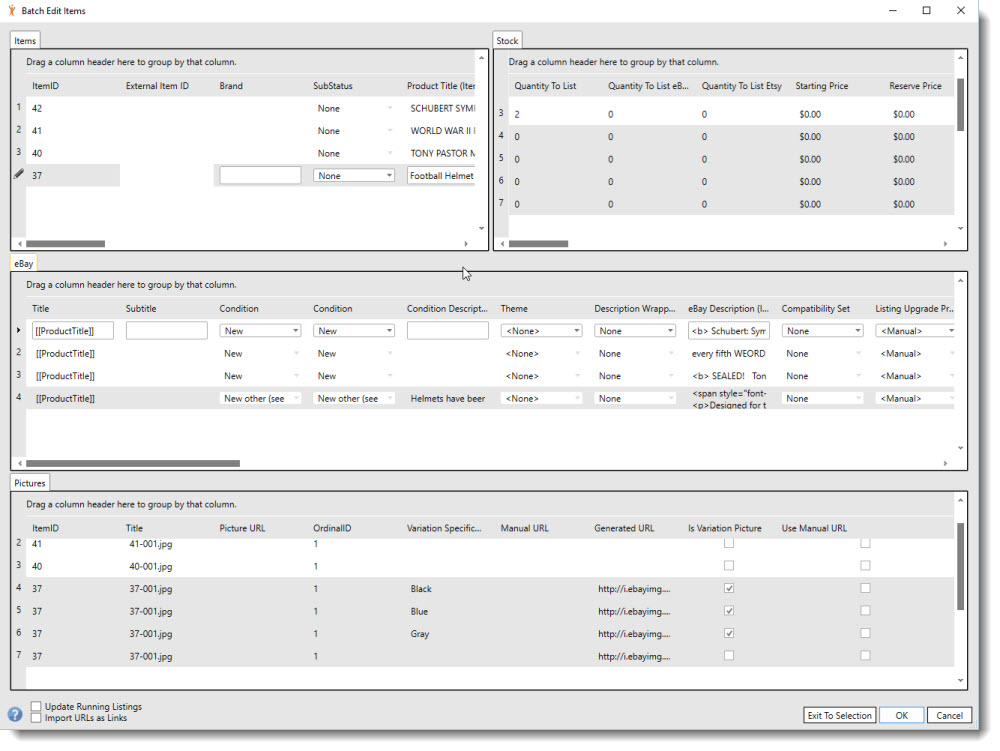Click the Subtitle input field in eBay row one
This screenshot has width=1000, height=751.
pyautogui.click(x=168, y=330)
